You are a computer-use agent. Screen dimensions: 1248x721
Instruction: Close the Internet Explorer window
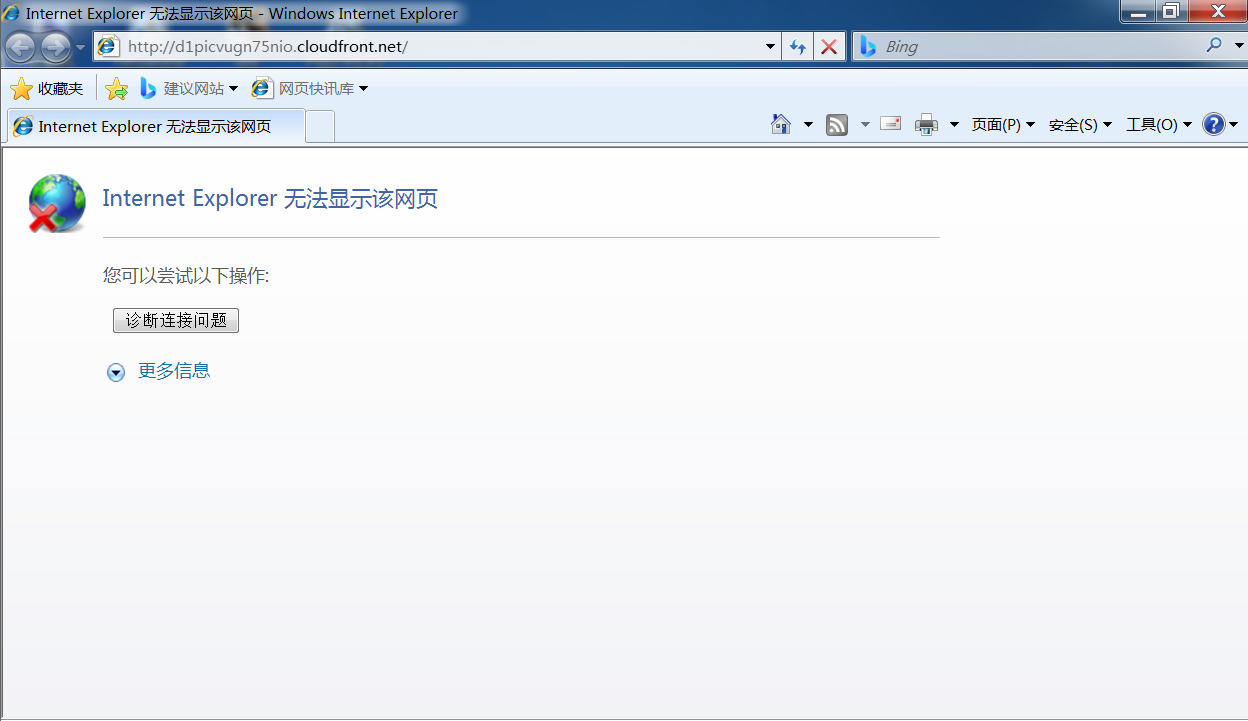[1217, 11]
